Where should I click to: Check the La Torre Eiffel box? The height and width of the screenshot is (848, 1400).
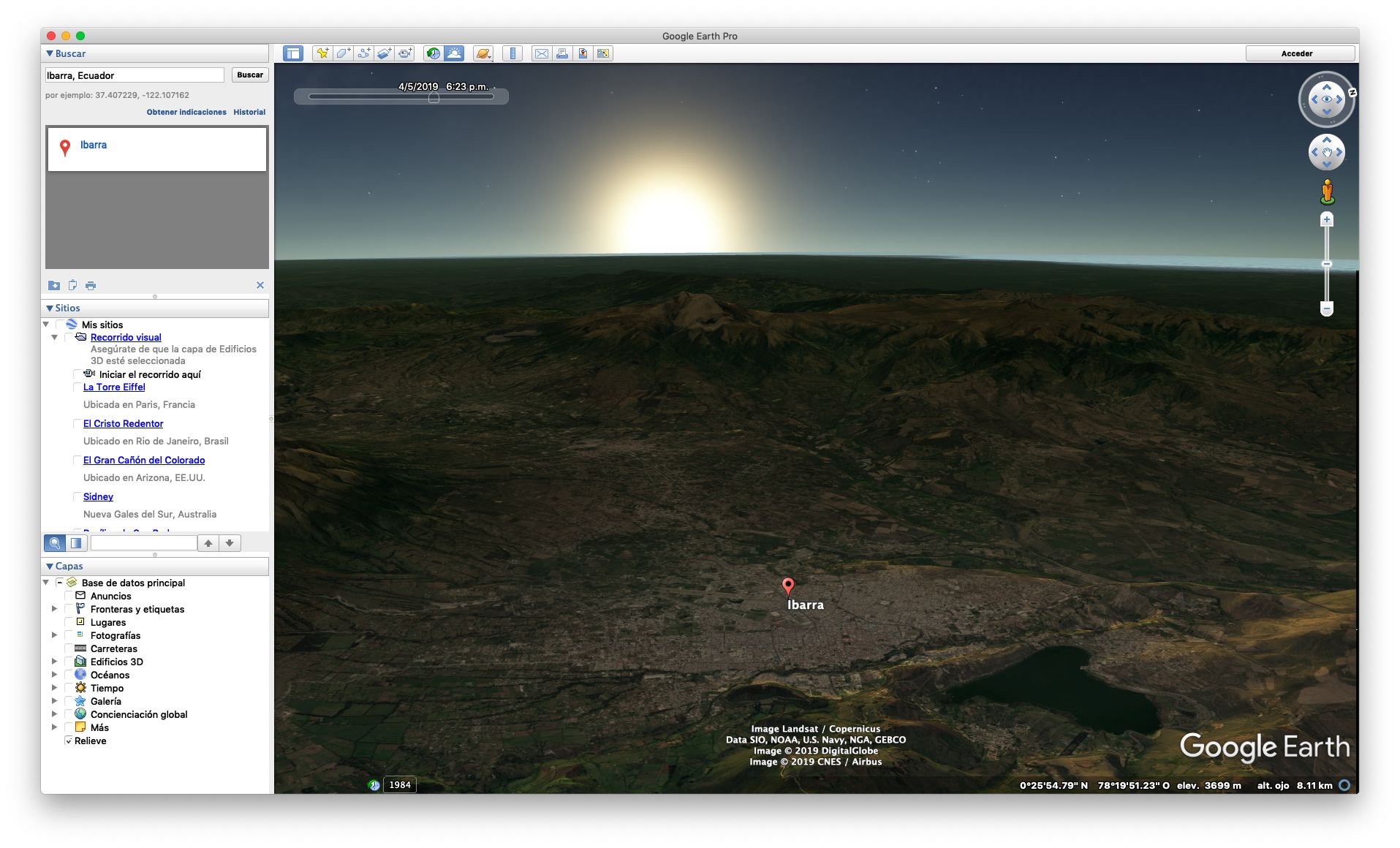pos(77,387)
